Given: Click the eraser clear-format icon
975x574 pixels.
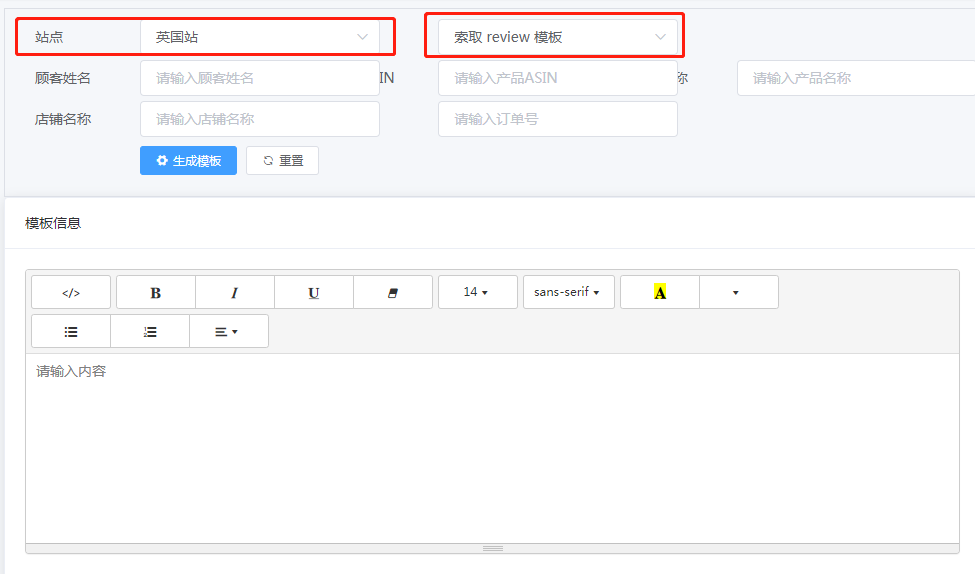Looking at the screenshot, I should click(392, 292).
